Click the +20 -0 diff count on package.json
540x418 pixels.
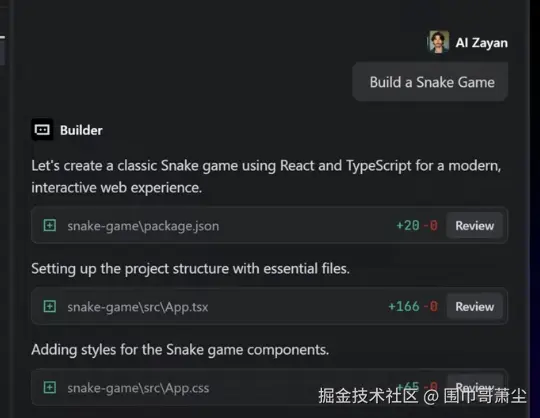tap(417, 226)
